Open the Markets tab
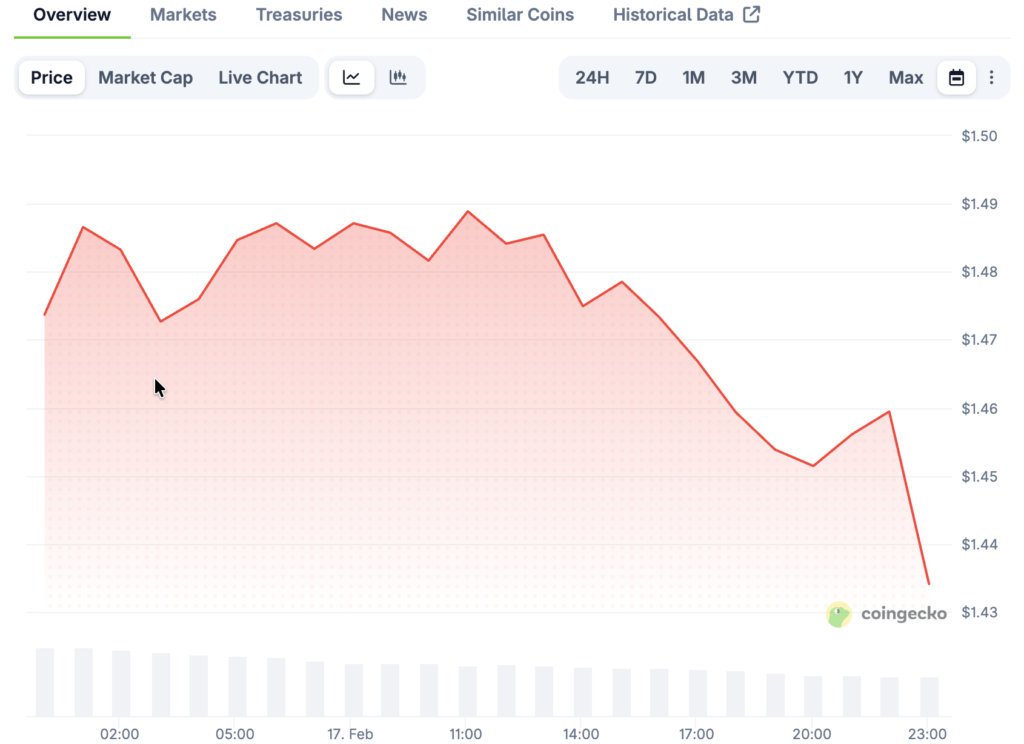Screen dimensions: 1024x744 click(183, 15)
